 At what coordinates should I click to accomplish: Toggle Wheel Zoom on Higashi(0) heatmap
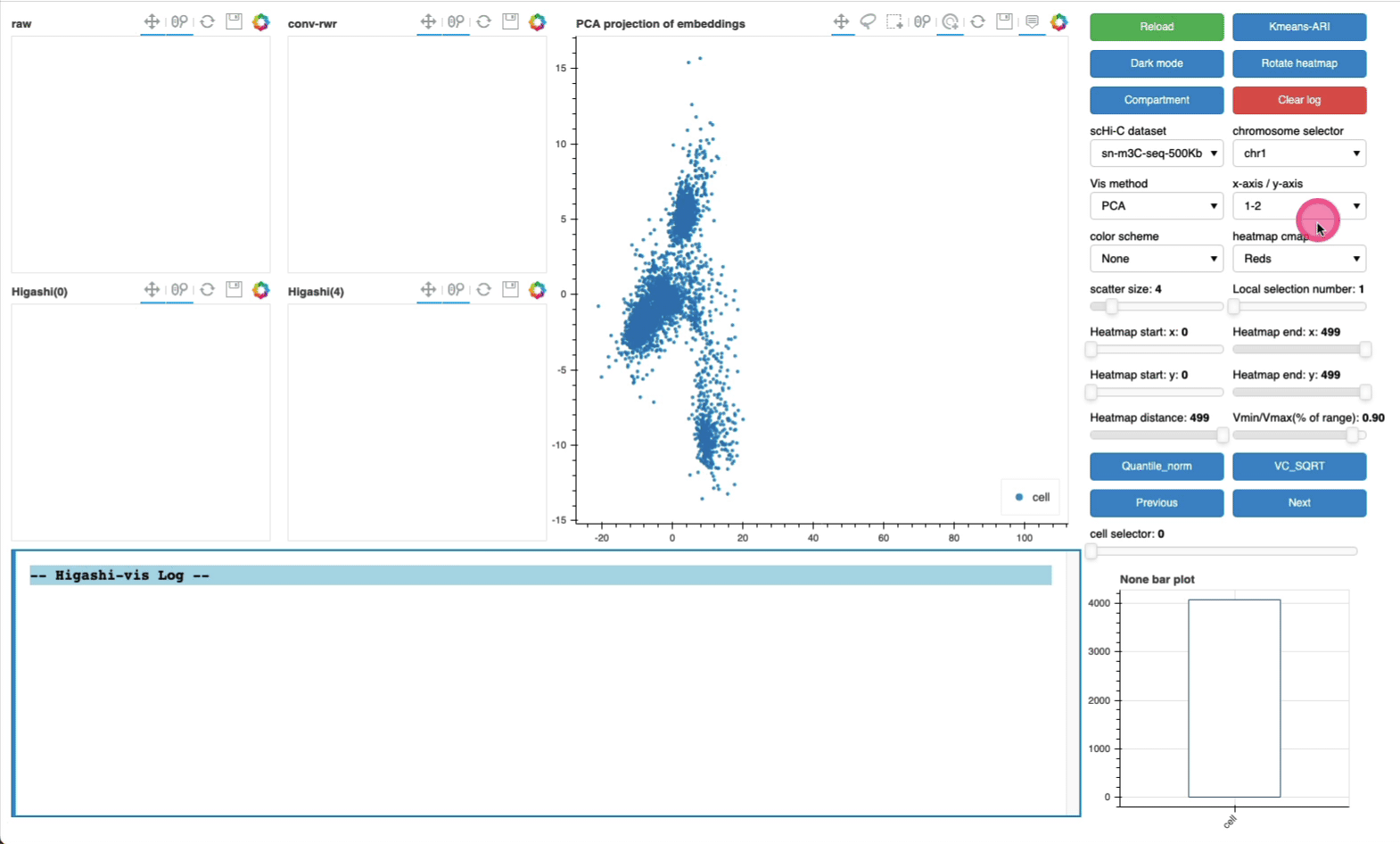coord(180,289)
